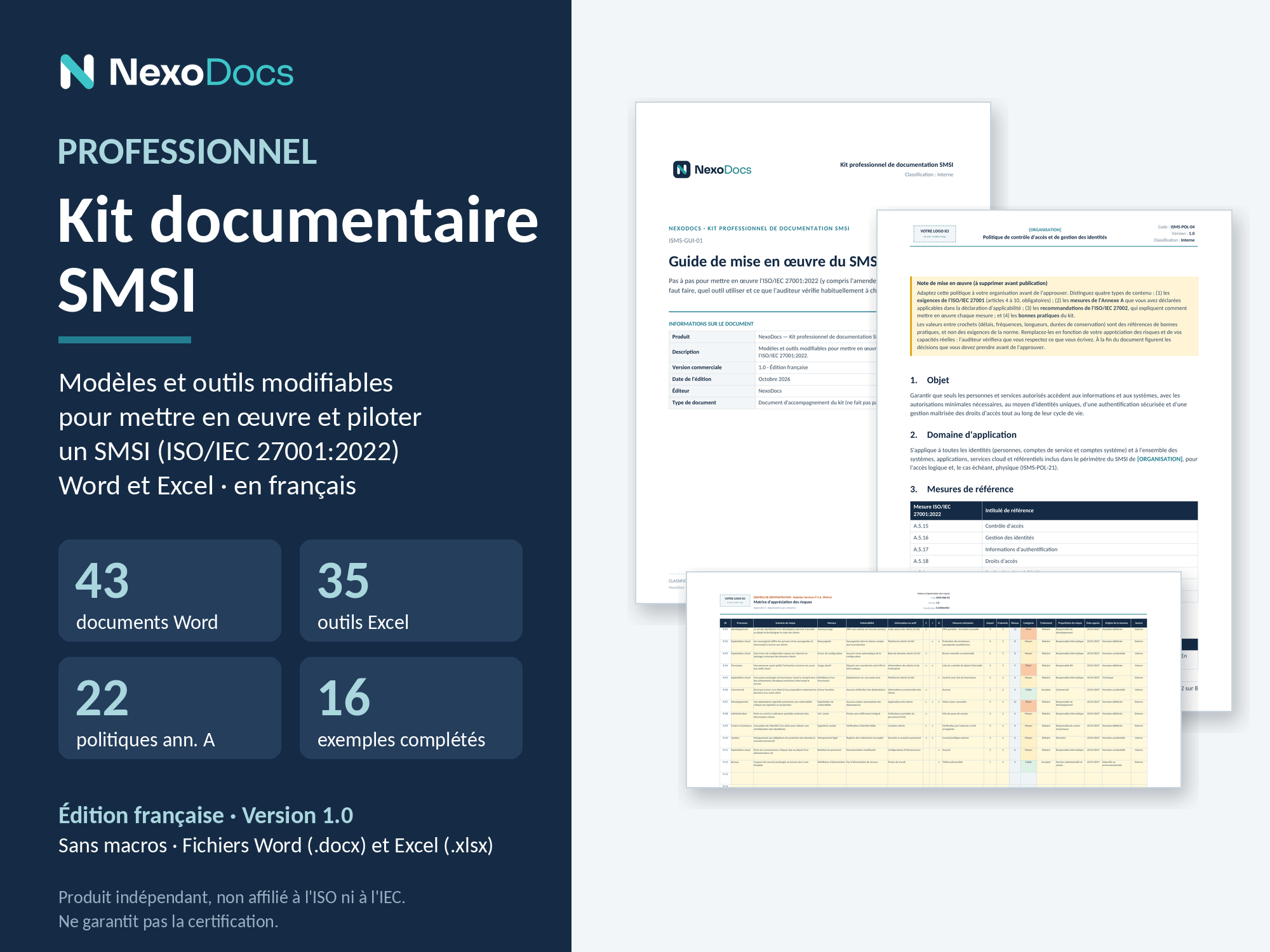Click the 'VOTRE LOGO ICI' placeholder in the policy document
1270x952 pixels.
pos(934,234)
